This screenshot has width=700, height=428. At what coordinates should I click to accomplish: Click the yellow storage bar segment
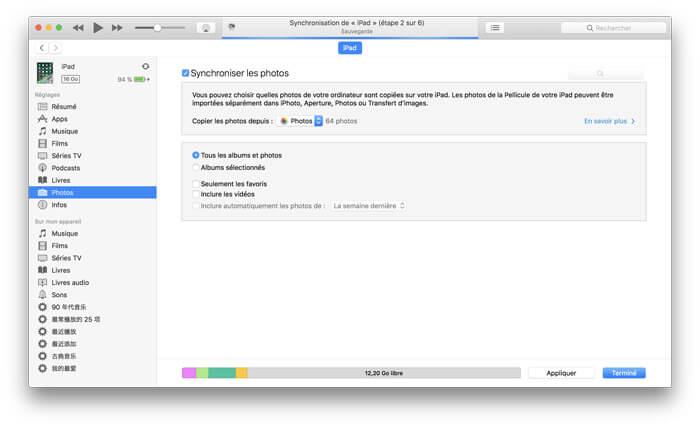tap(242, 373)
